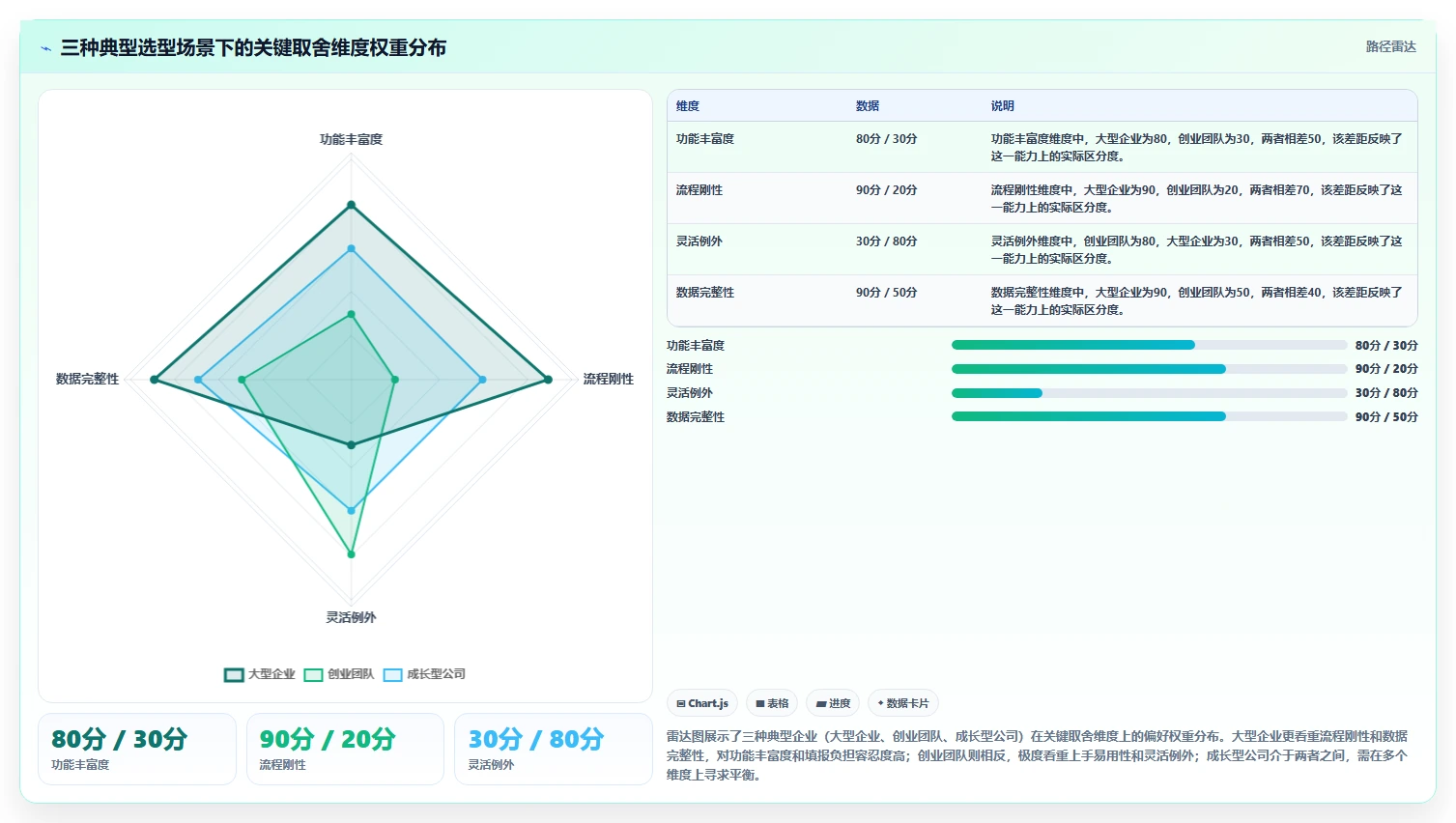Image resolution: width=1456 pixels, height=823 pixels.
Task: Click the 说明 column header
Action: [1003, 106]
